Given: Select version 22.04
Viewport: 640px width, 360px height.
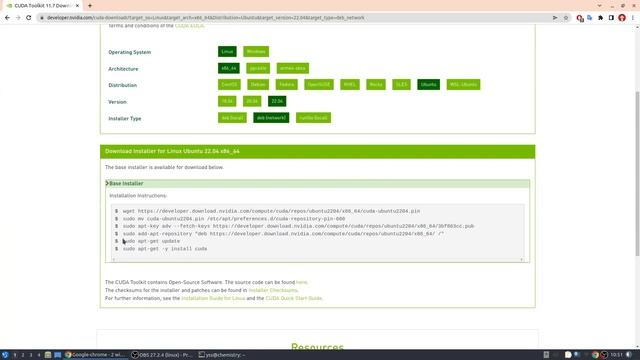Looking at the screenshot, I should (x=277, y=101).
